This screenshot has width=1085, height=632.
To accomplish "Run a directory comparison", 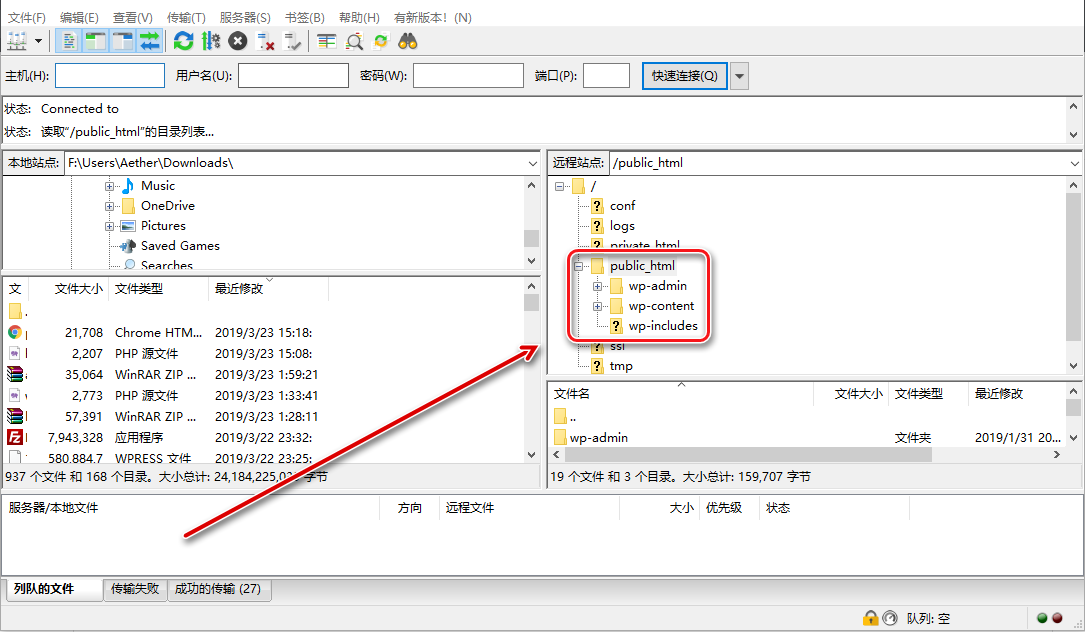I will pyautogui.click(x=351, y=41).
